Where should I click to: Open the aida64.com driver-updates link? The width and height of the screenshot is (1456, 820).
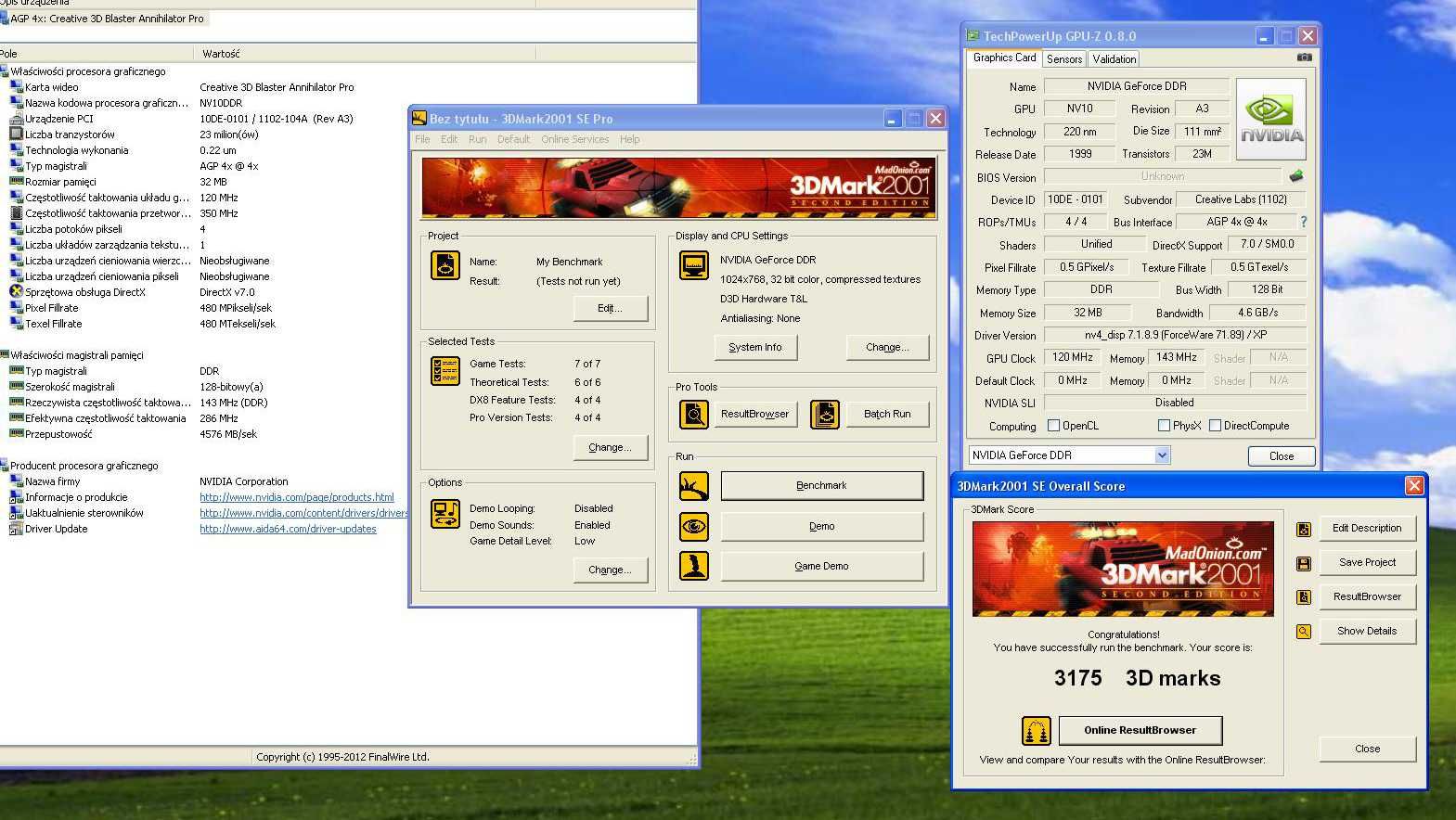click(x=288, y=529)
